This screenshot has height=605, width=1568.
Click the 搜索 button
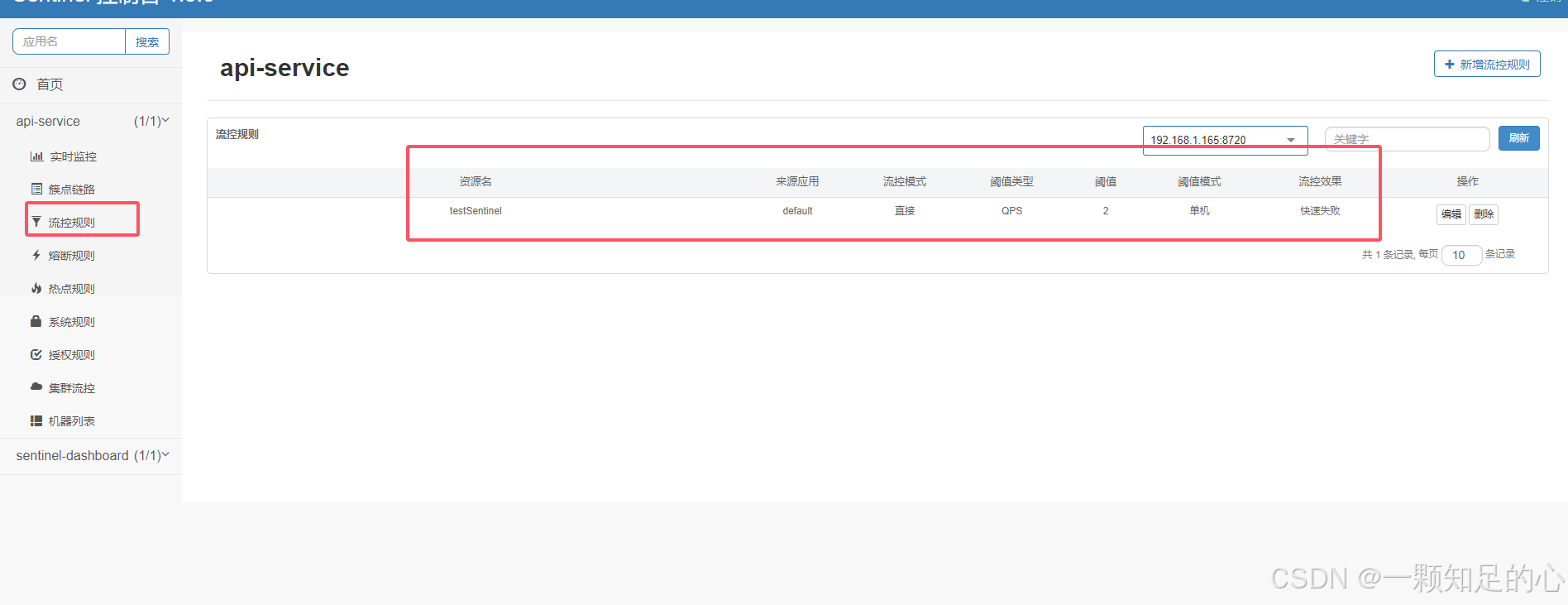147,41
